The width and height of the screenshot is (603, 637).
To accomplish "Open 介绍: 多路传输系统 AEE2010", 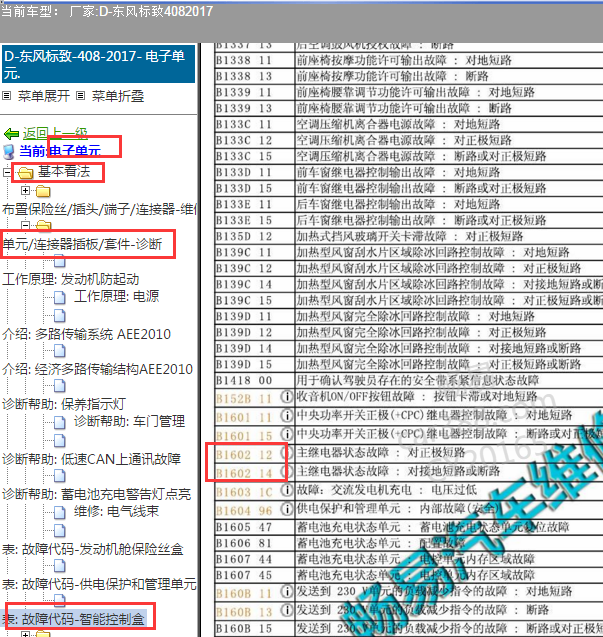I will [86, 334].
